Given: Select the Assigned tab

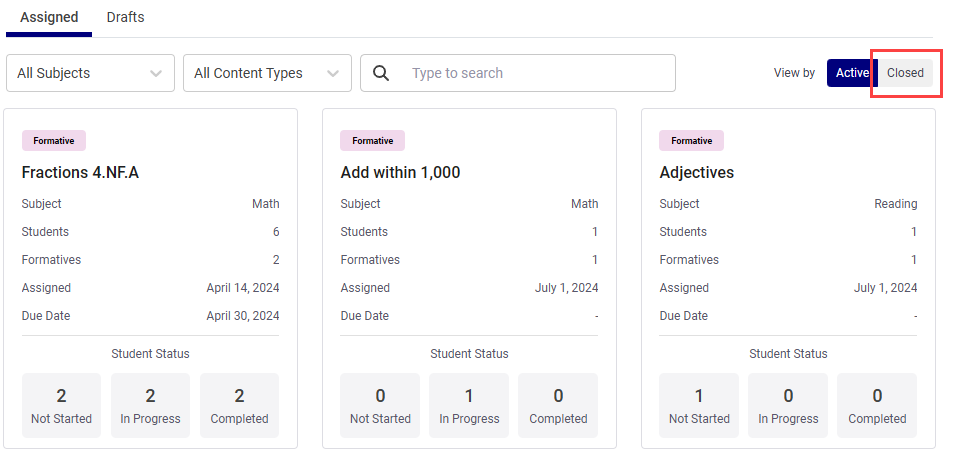Looking at the screenshot, I should tap(48, 17).
